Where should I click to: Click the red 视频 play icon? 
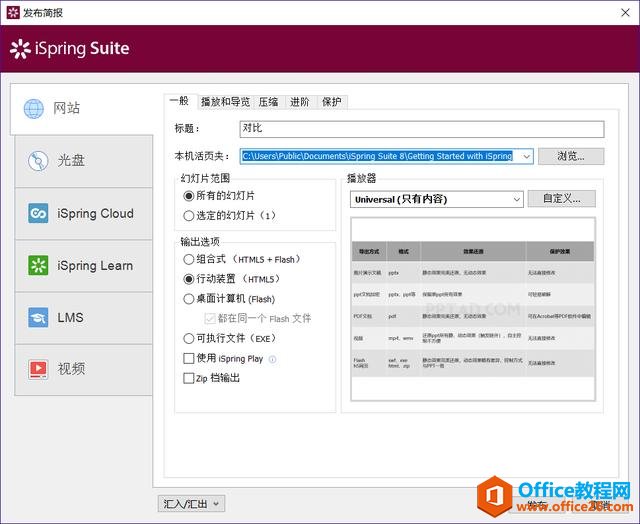(38, 369)
